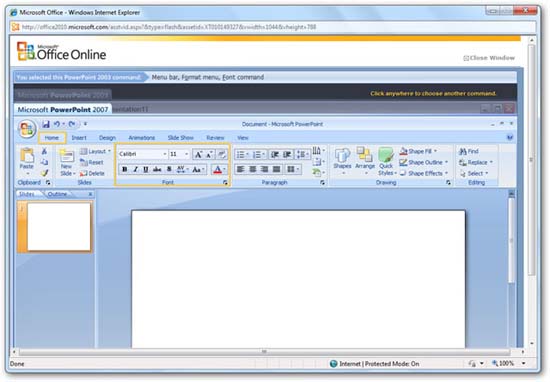Switch to the Outline pane tab
The width and height of the screenshot is (550, 382).
point(57,194)
